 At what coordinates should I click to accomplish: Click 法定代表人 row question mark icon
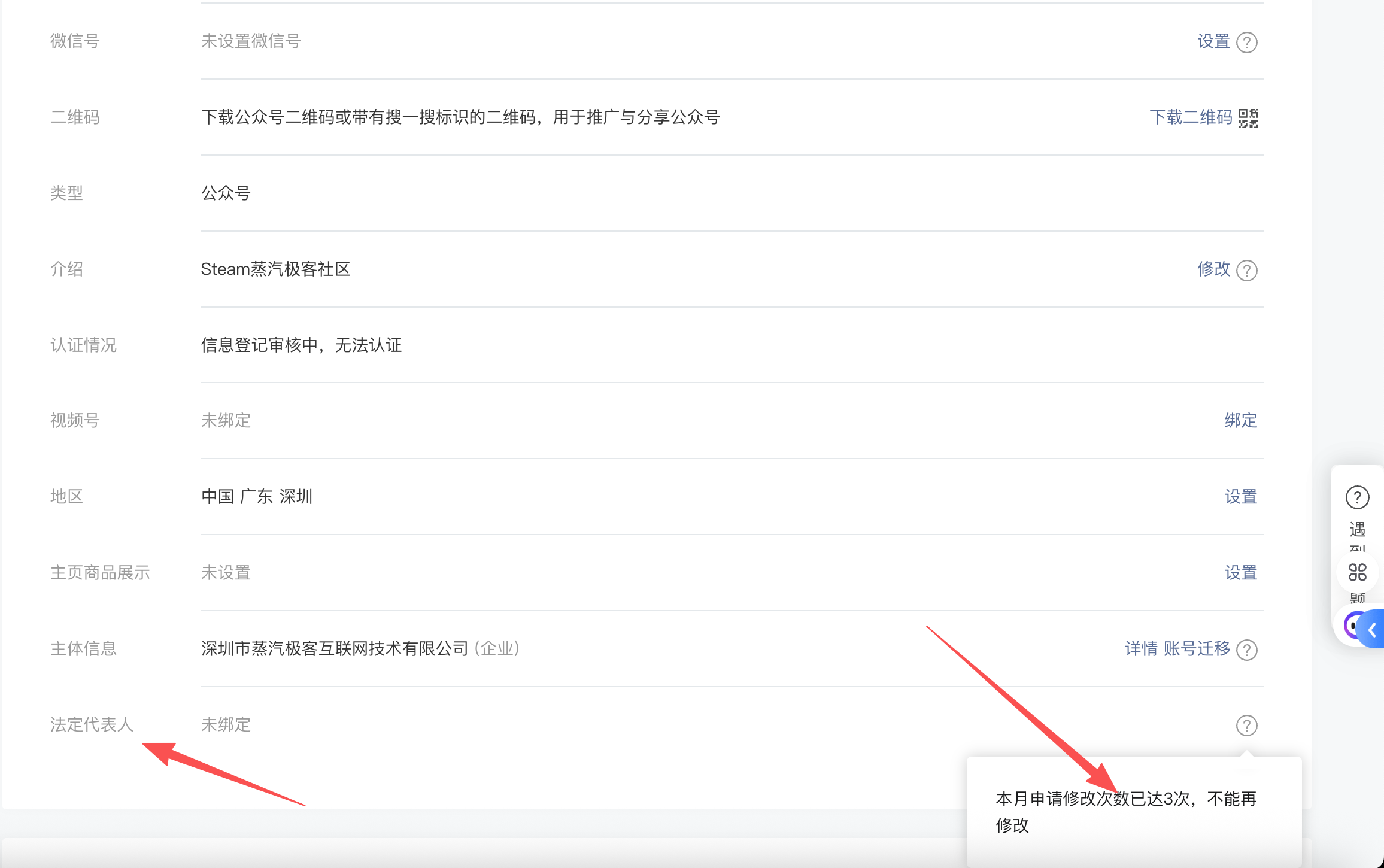(x=1246, y=726)
